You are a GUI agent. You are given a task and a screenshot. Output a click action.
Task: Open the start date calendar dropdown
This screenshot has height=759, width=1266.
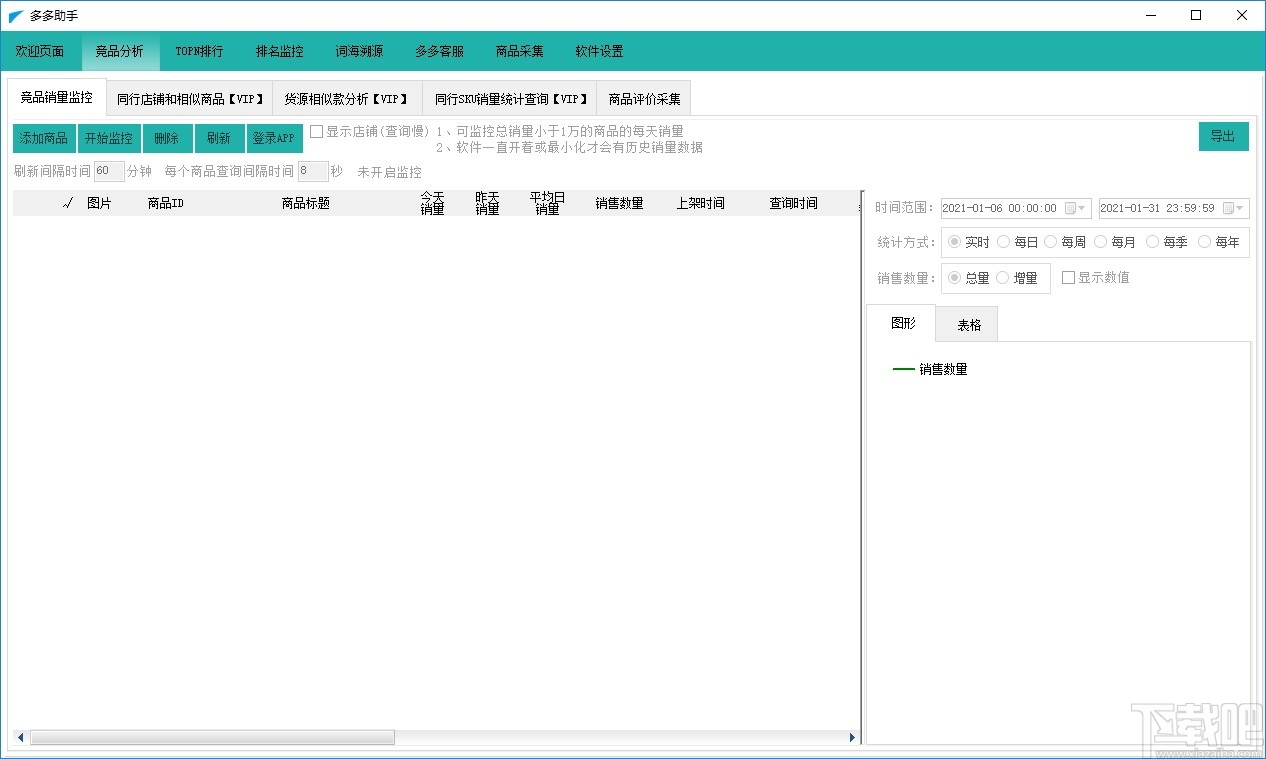[x=1075, y=208]
